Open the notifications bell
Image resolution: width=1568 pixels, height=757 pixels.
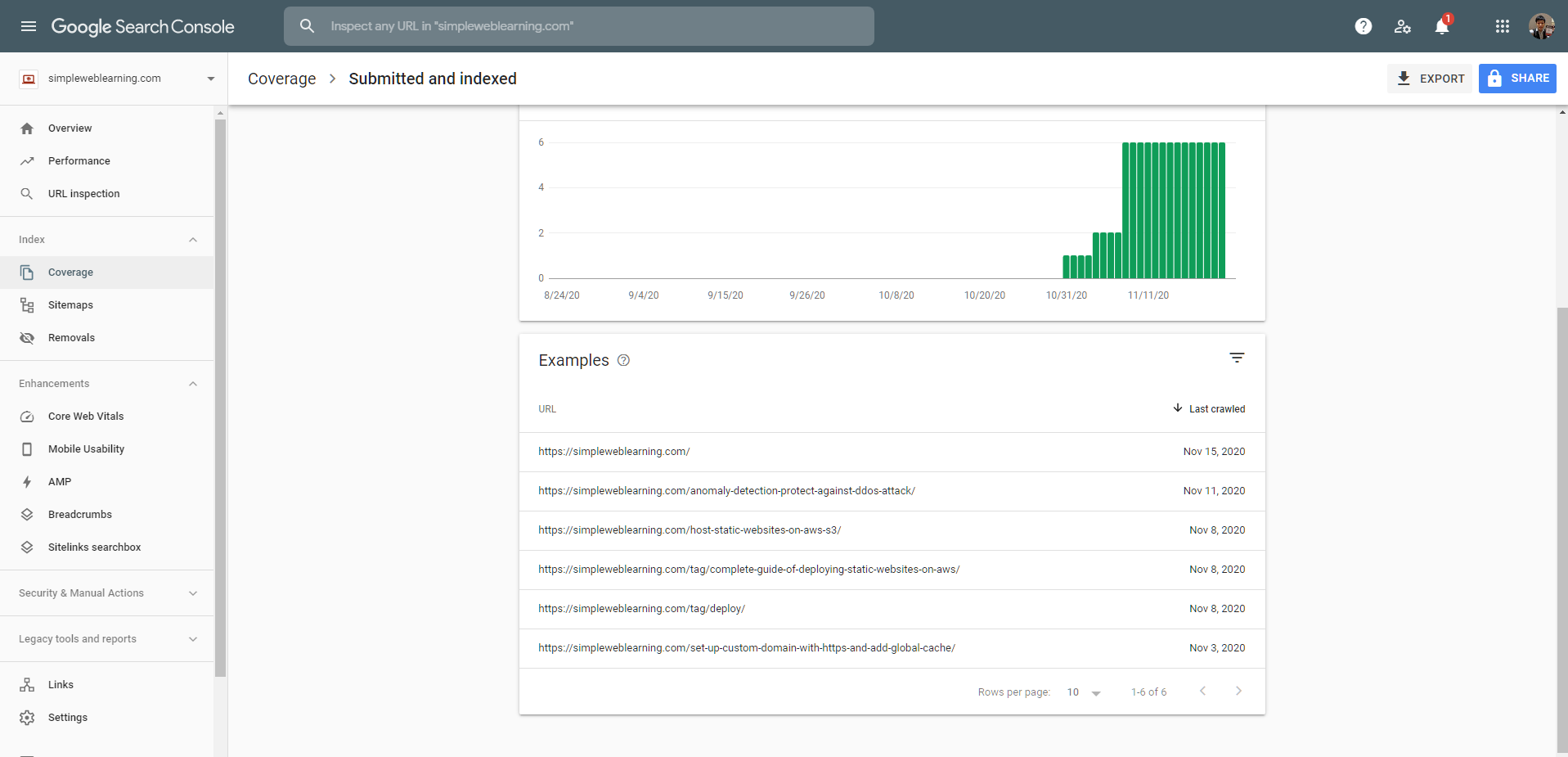pyautogui.click(x=1442, y=26)
